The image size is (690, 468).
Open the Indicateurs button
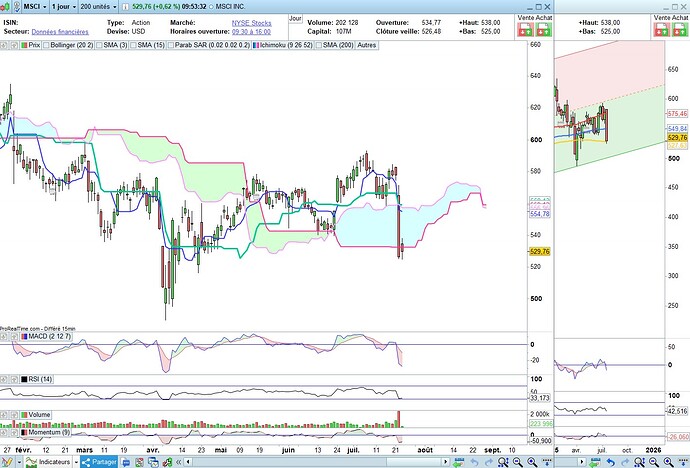point(48,462)
